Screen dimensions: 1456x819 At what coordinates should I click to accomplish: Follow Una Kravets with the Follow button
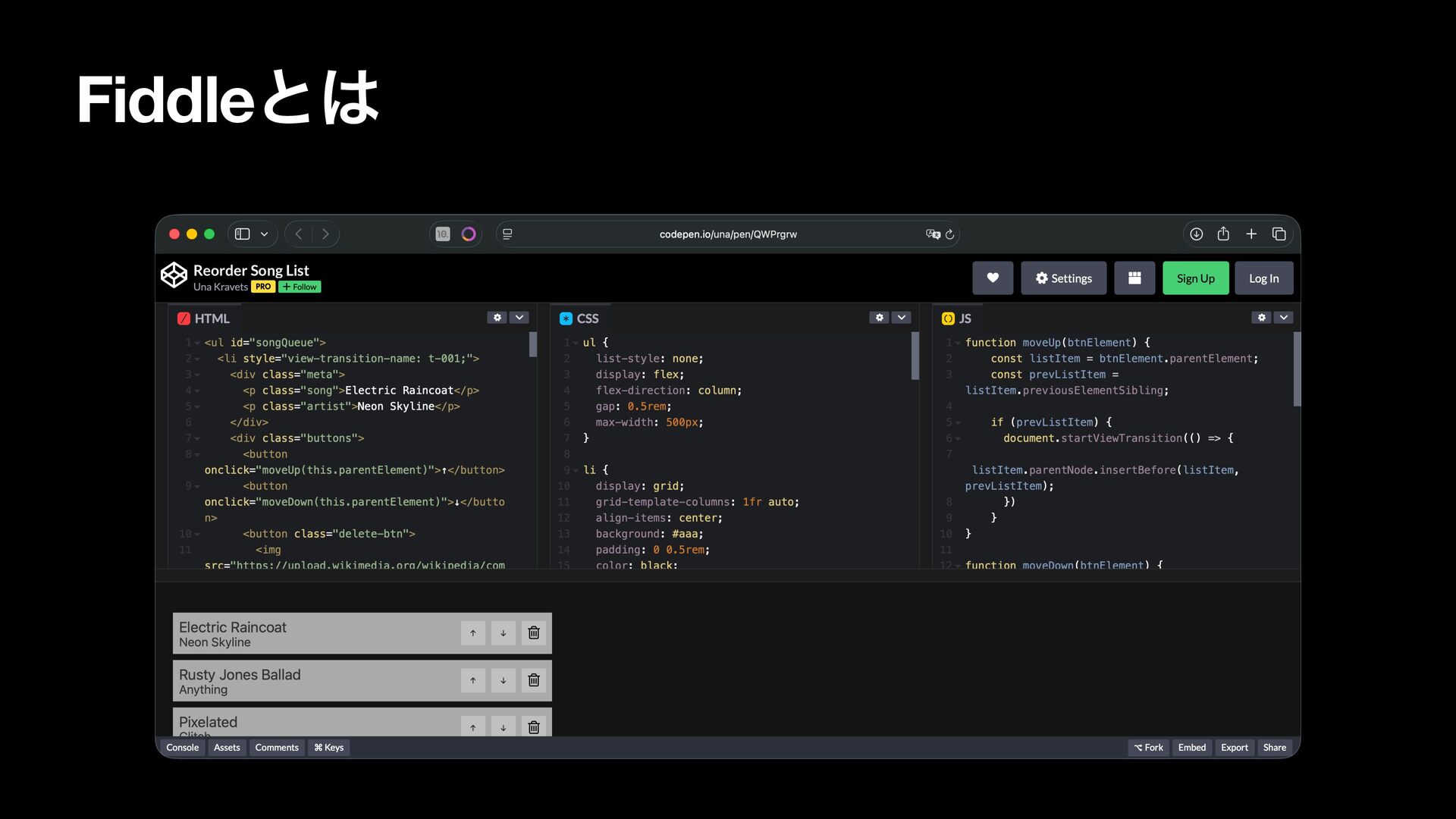click(300, 287)
